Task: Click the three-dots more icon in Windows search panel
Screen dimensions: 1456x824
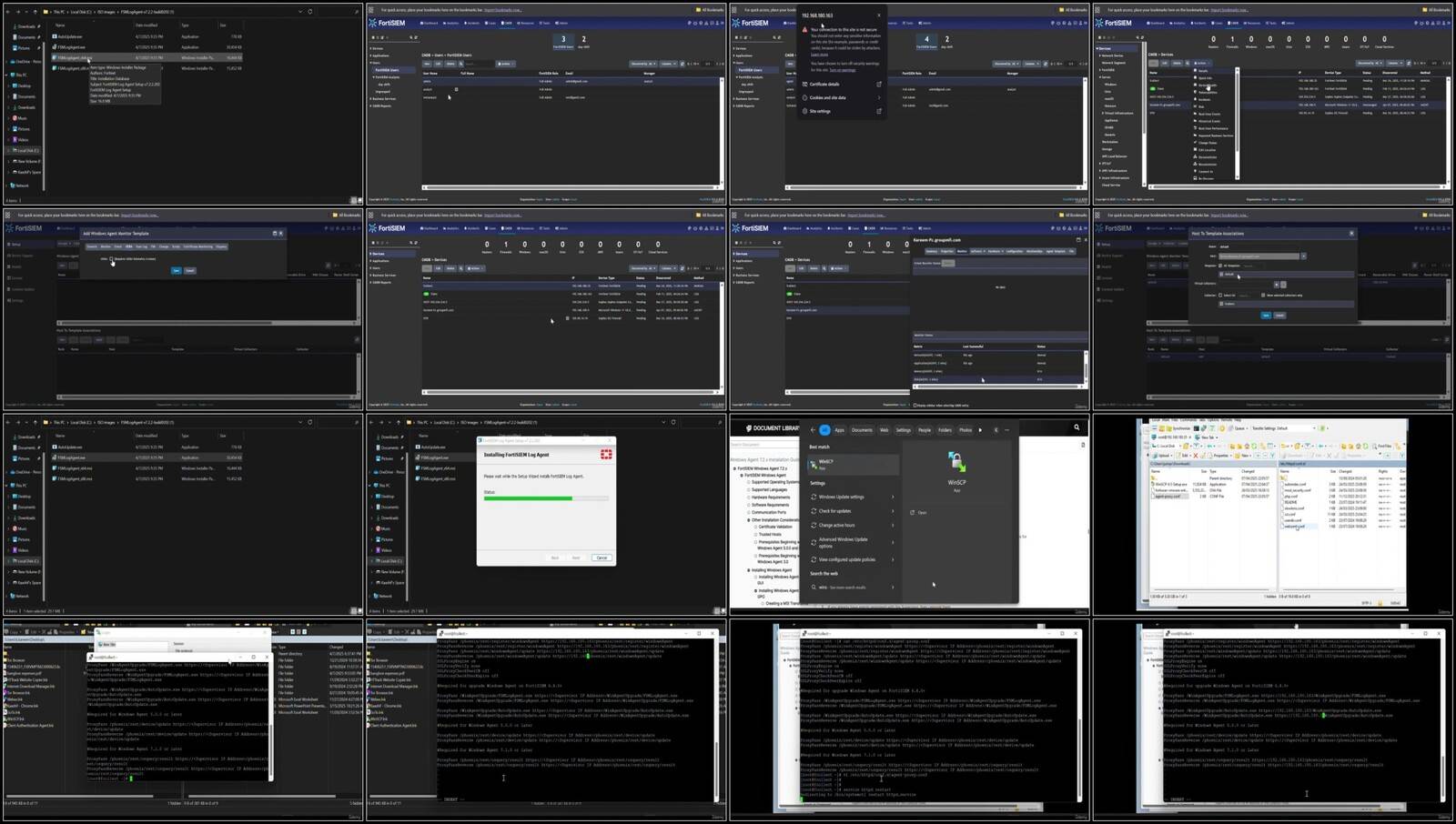Action: [x=1006, y=430]
